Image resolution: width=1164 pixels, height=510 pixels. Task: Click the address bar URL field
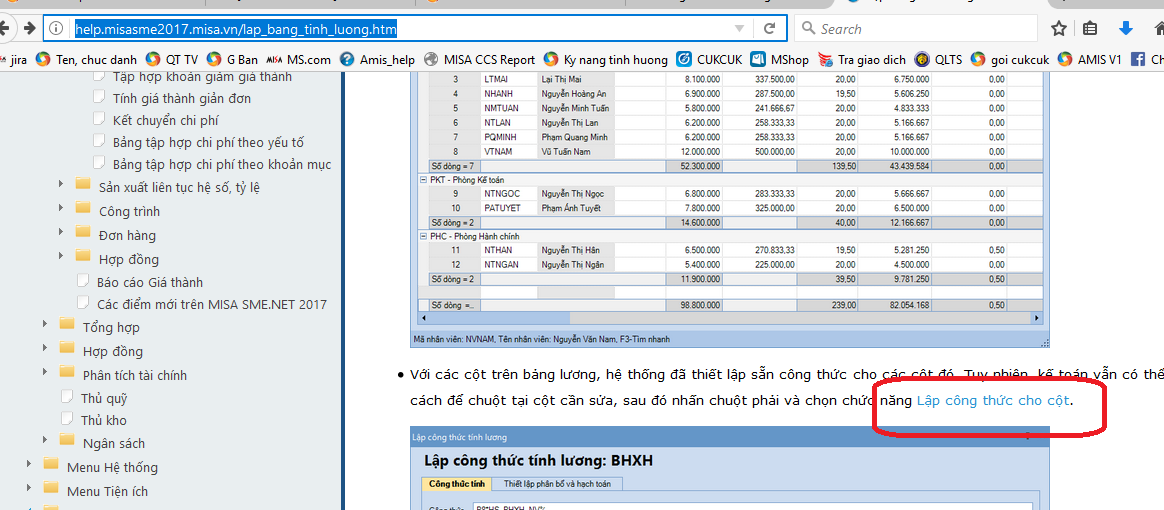401,29
